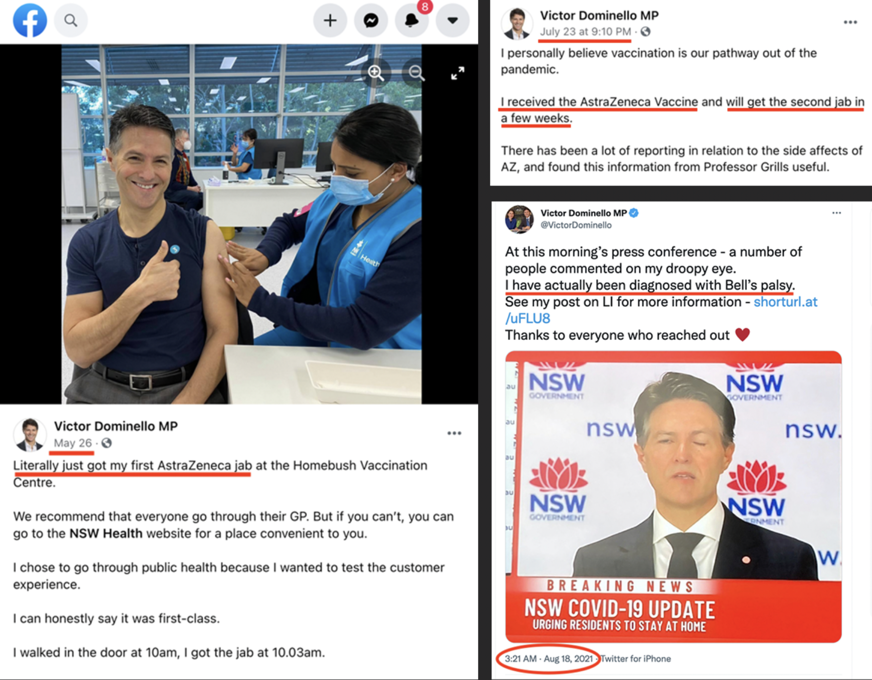Click the Facebook search magnifier icon
872x680 pixels.
pos(71,21)
